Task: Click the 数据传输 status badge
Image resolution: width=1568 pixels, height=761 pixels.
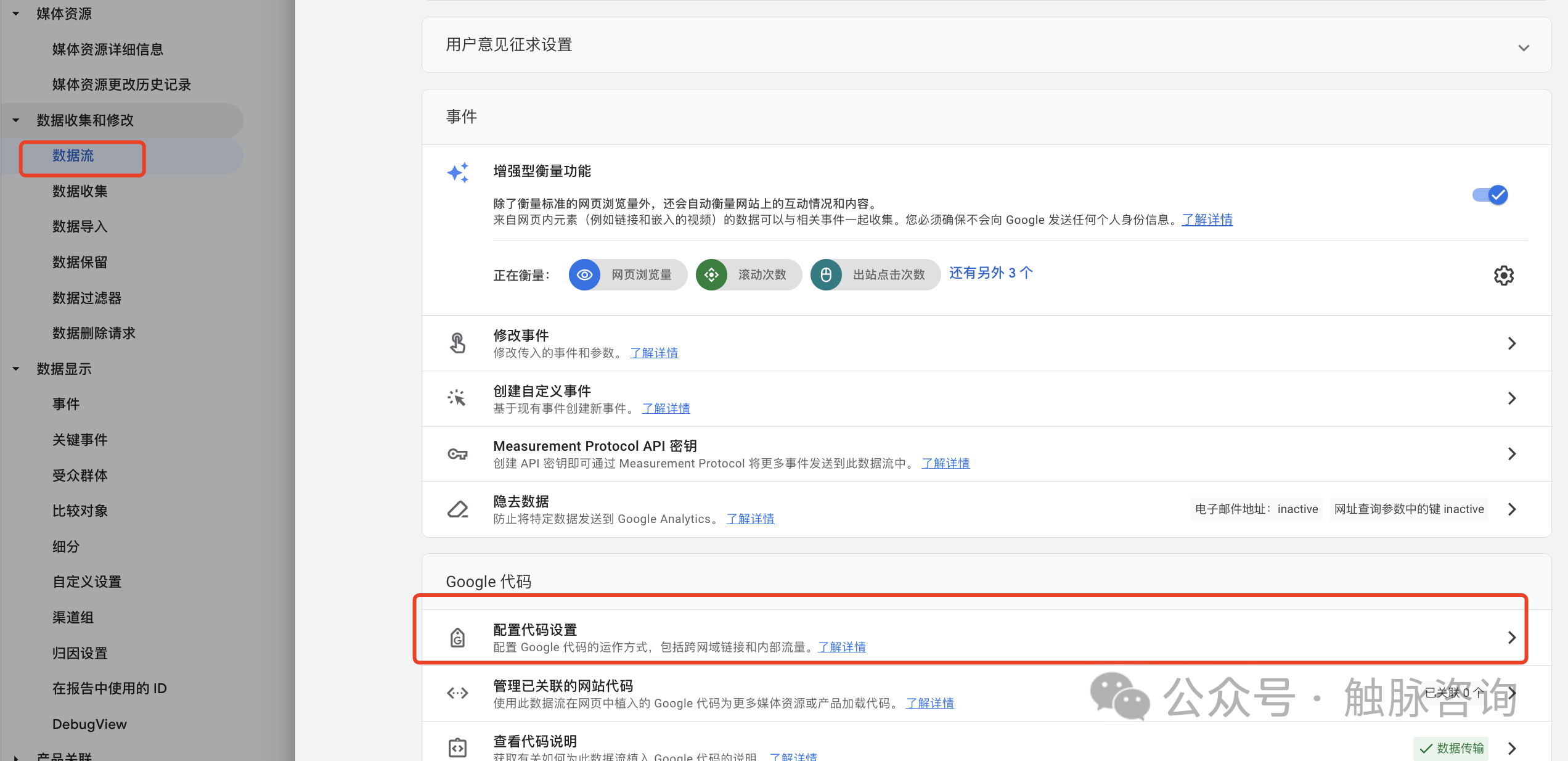Action: click(1451, 748)
